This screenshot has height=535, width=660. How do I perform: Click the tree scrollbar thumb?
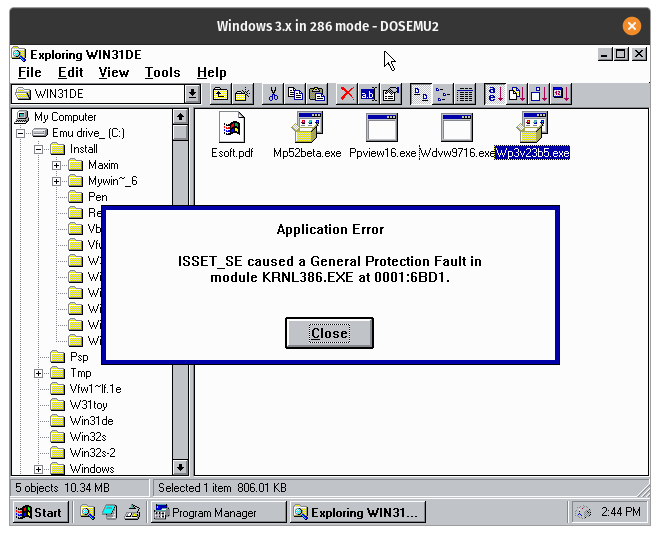(180, 133)
